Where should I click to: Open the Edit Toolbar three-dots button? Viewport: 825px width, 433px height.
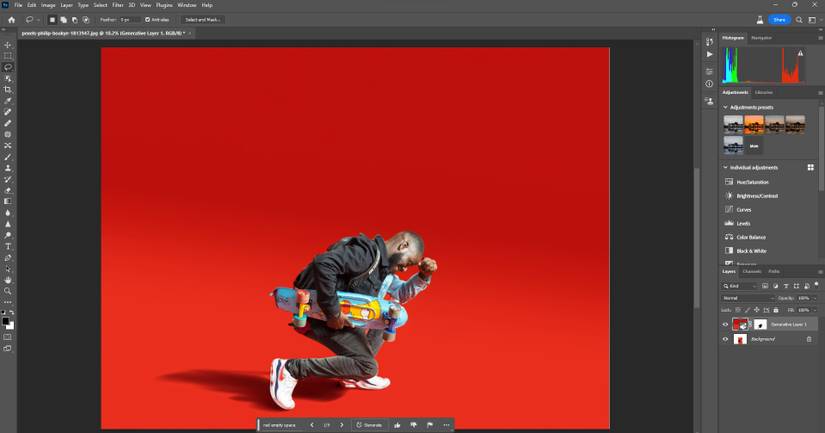7,302
